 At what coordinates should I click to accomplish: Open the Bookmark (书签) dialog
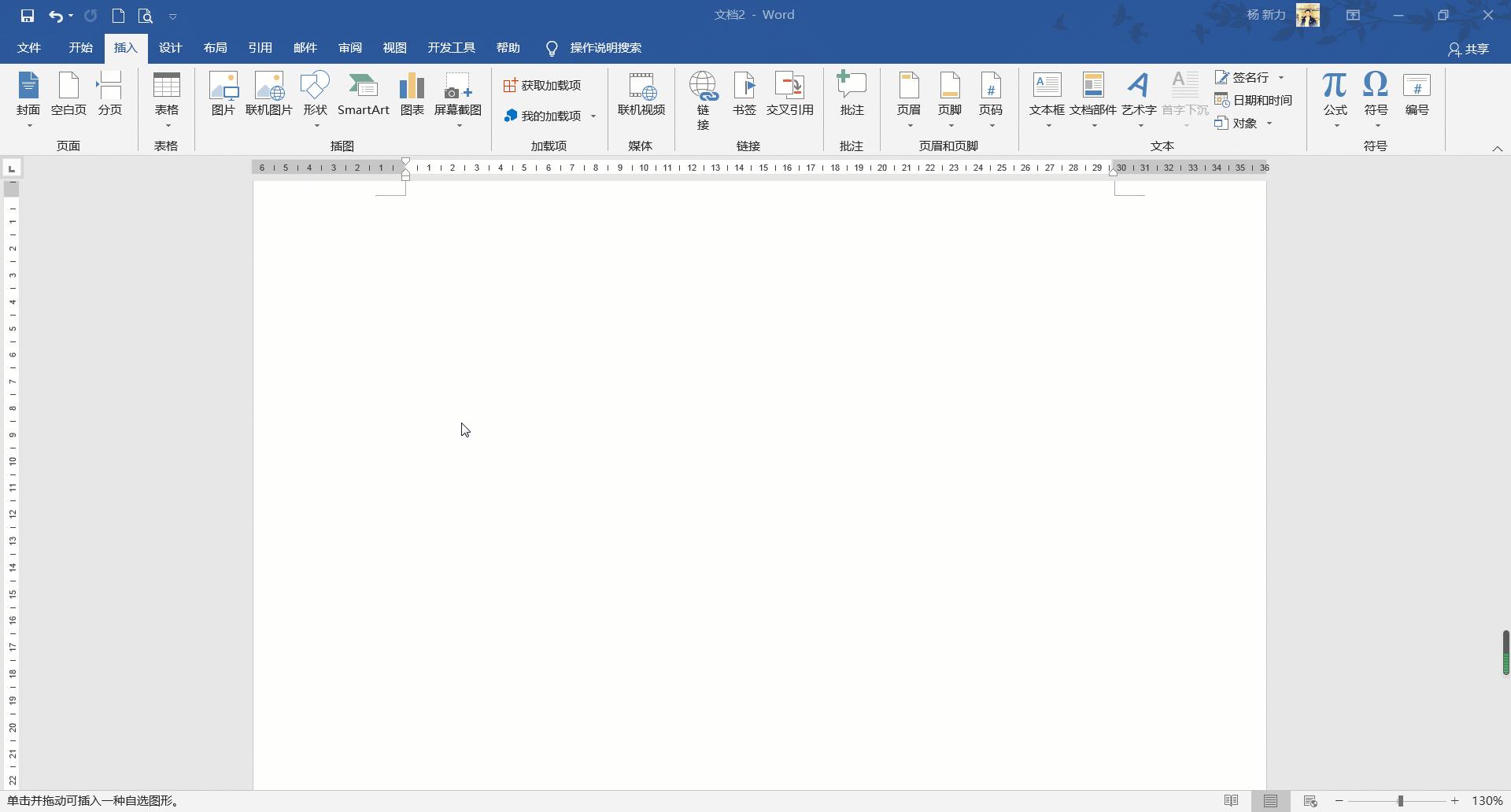744,94
